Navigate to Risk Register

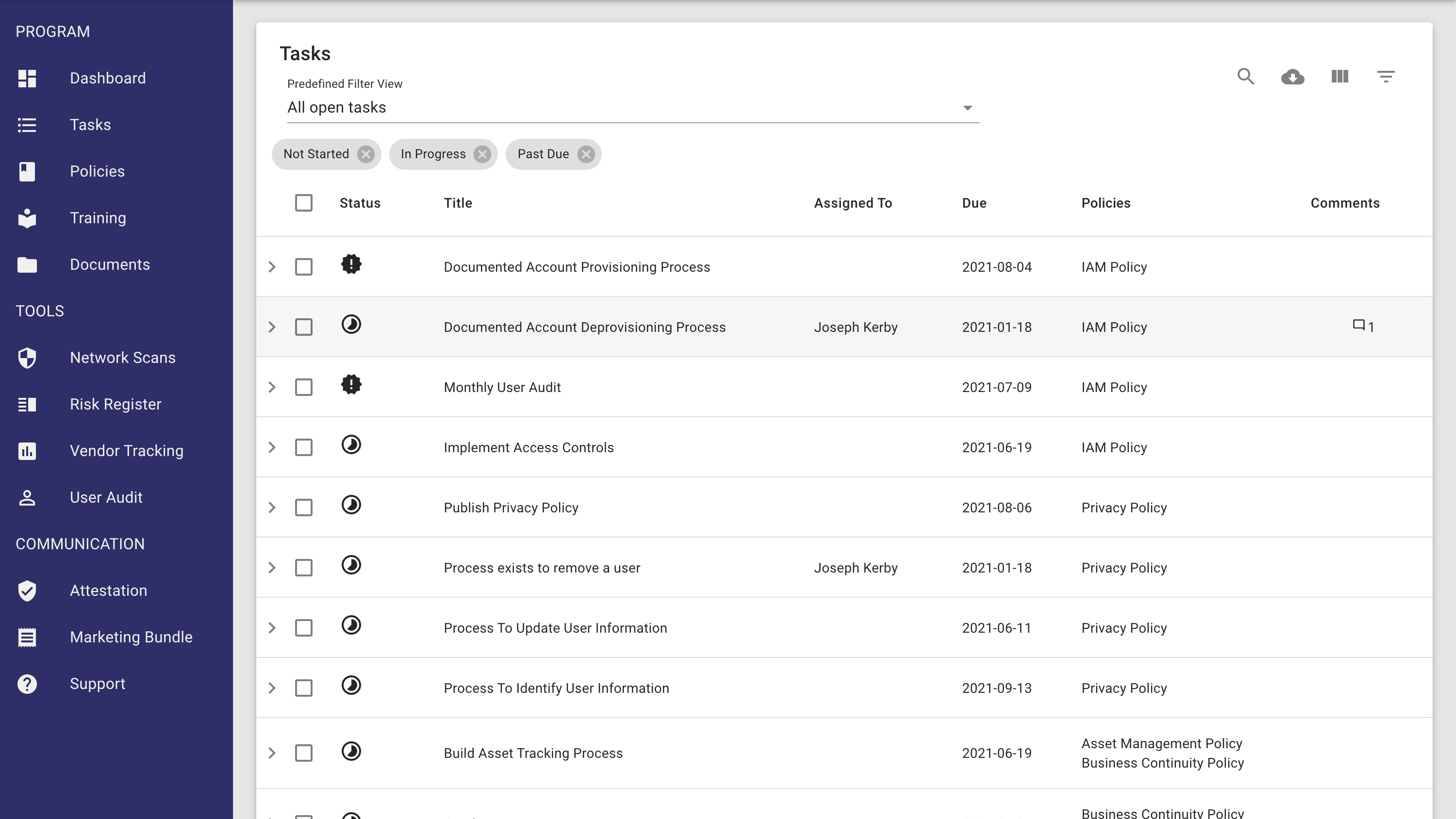point(116,404)
